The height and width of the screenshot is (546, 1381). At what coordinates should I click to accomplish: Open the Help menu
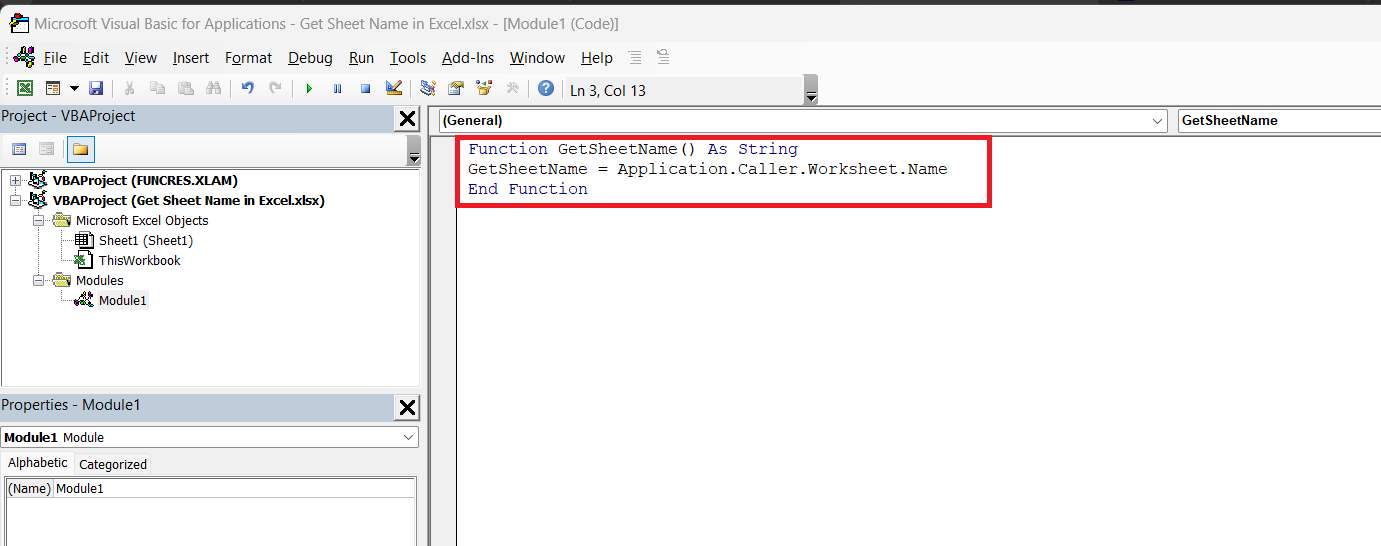[x=597, y=58]
